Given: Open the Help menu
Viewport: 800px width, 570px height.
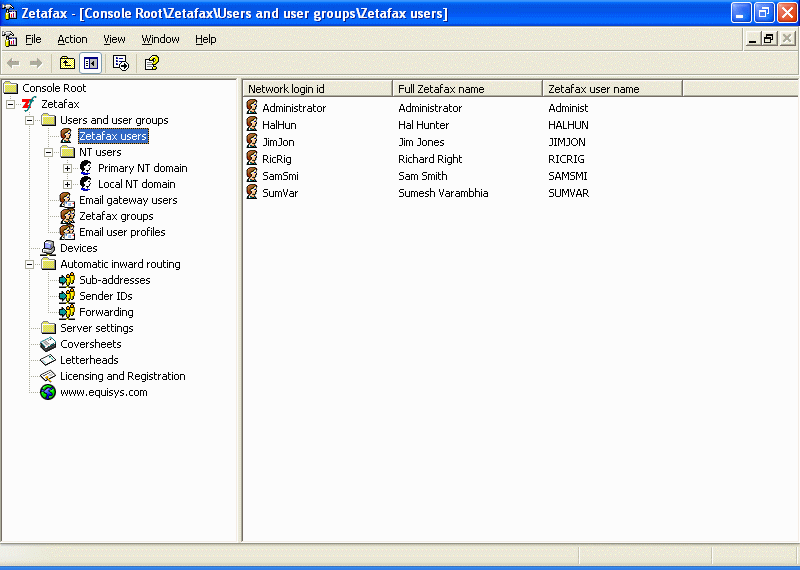Looking at the screenshot, I should (x=206, y=39).
